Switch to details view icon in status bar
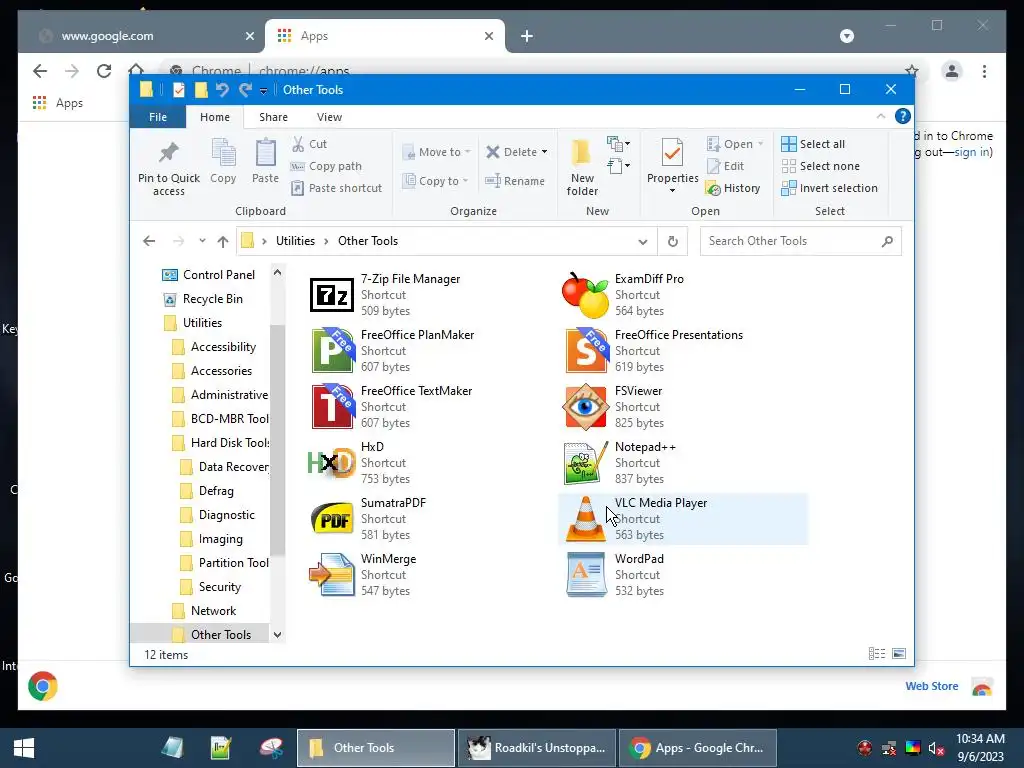Screen dimensions: 1024x768 click(x=877, y=654)
